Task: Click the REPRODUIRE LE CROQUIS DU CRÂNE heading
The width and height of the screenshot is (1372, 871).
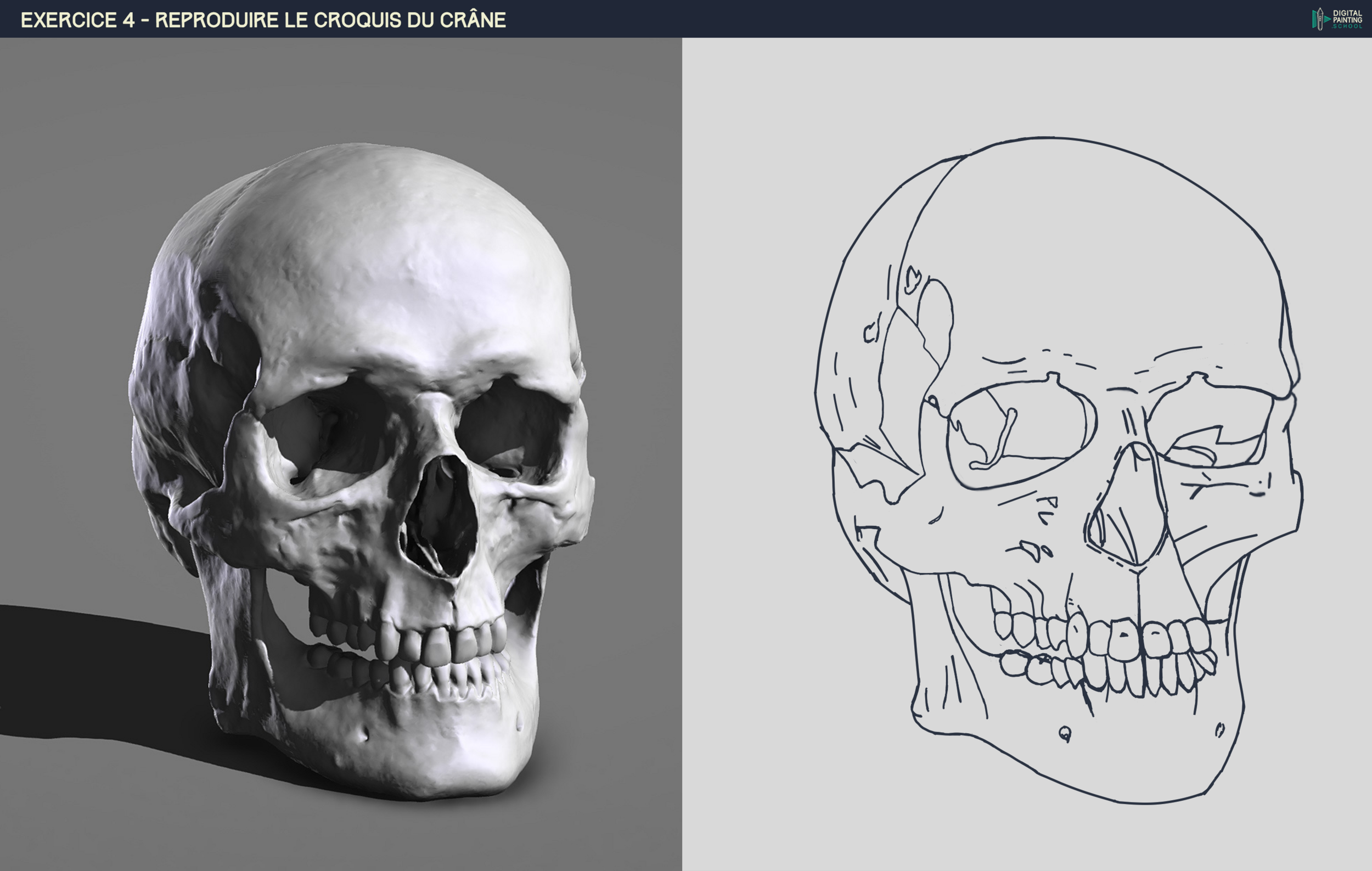Action: click(330, 19)
